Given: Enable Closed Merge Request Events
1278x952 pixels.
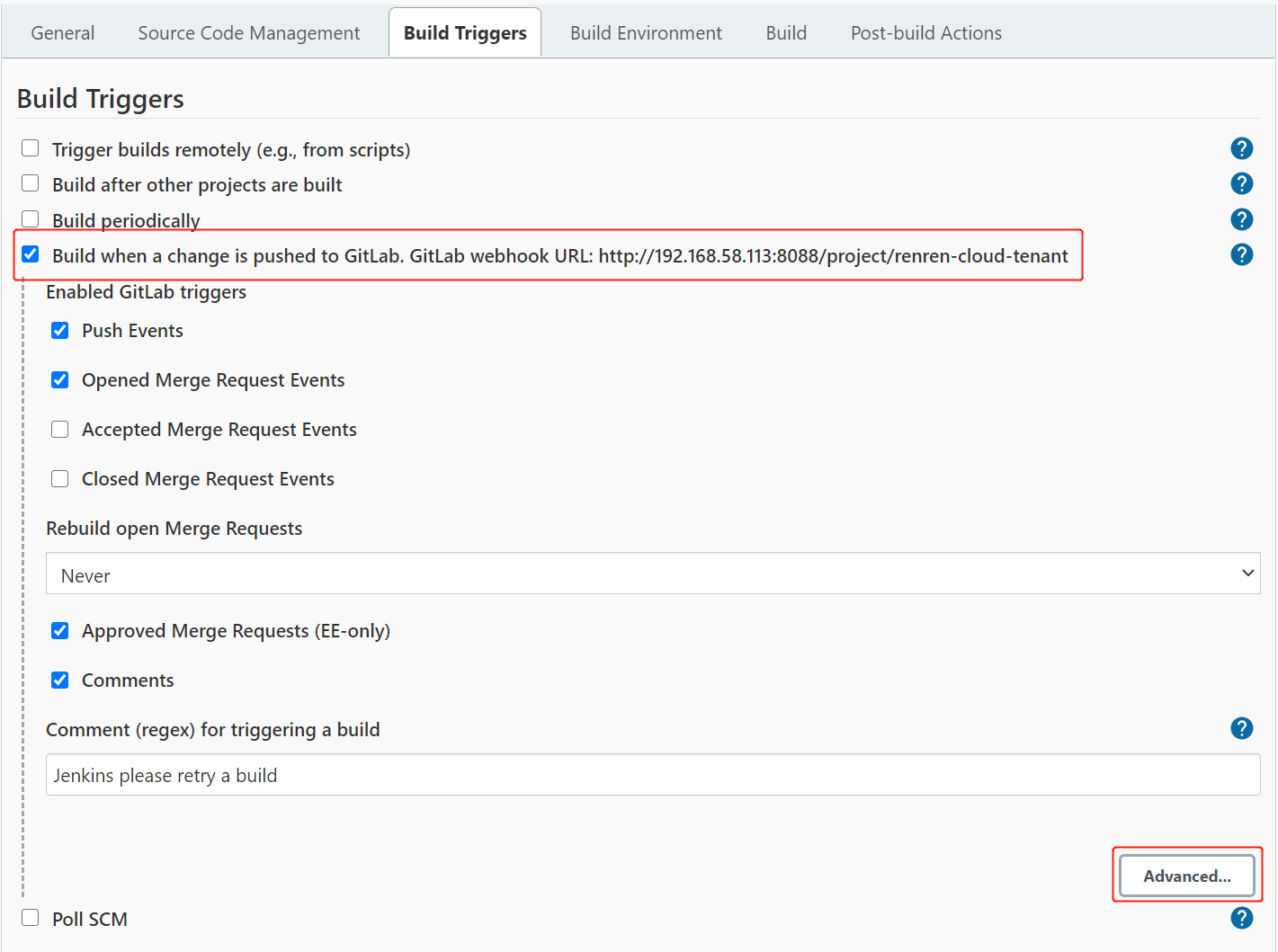Looking at the screenshot, I should pyautogui.click(x=59, y=478).
